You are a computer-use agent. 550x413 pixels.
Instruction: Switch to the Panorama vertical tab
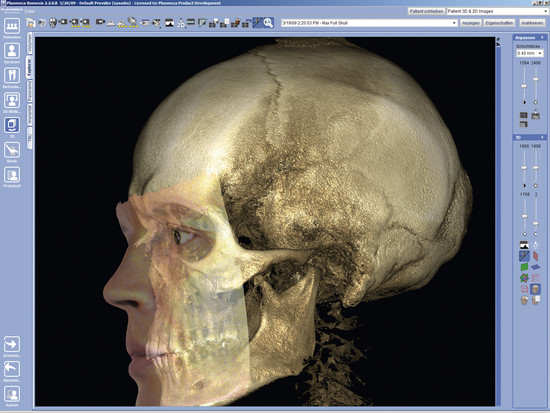(30, 92)
